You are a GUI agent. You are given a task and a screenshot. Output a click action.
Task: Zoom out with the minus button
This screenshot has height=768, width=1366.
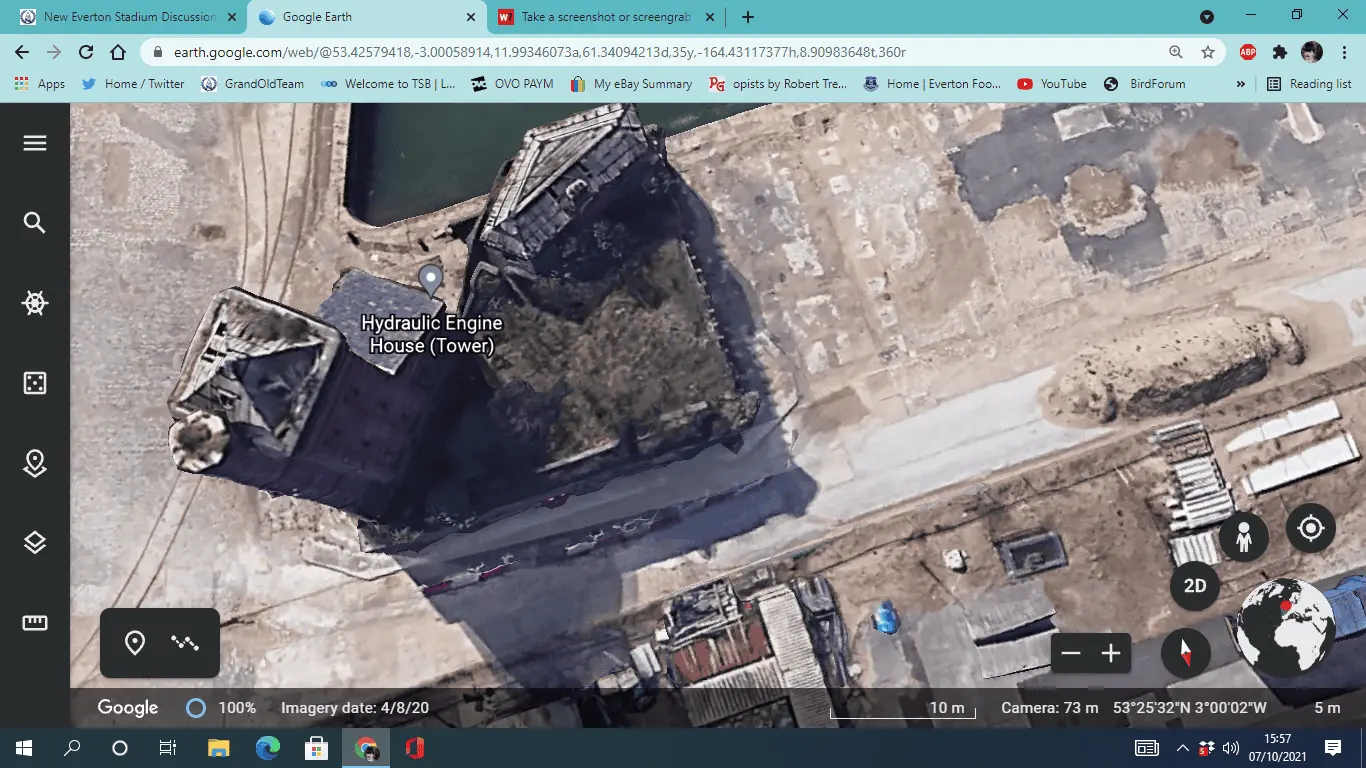(x=1071, y=654)
